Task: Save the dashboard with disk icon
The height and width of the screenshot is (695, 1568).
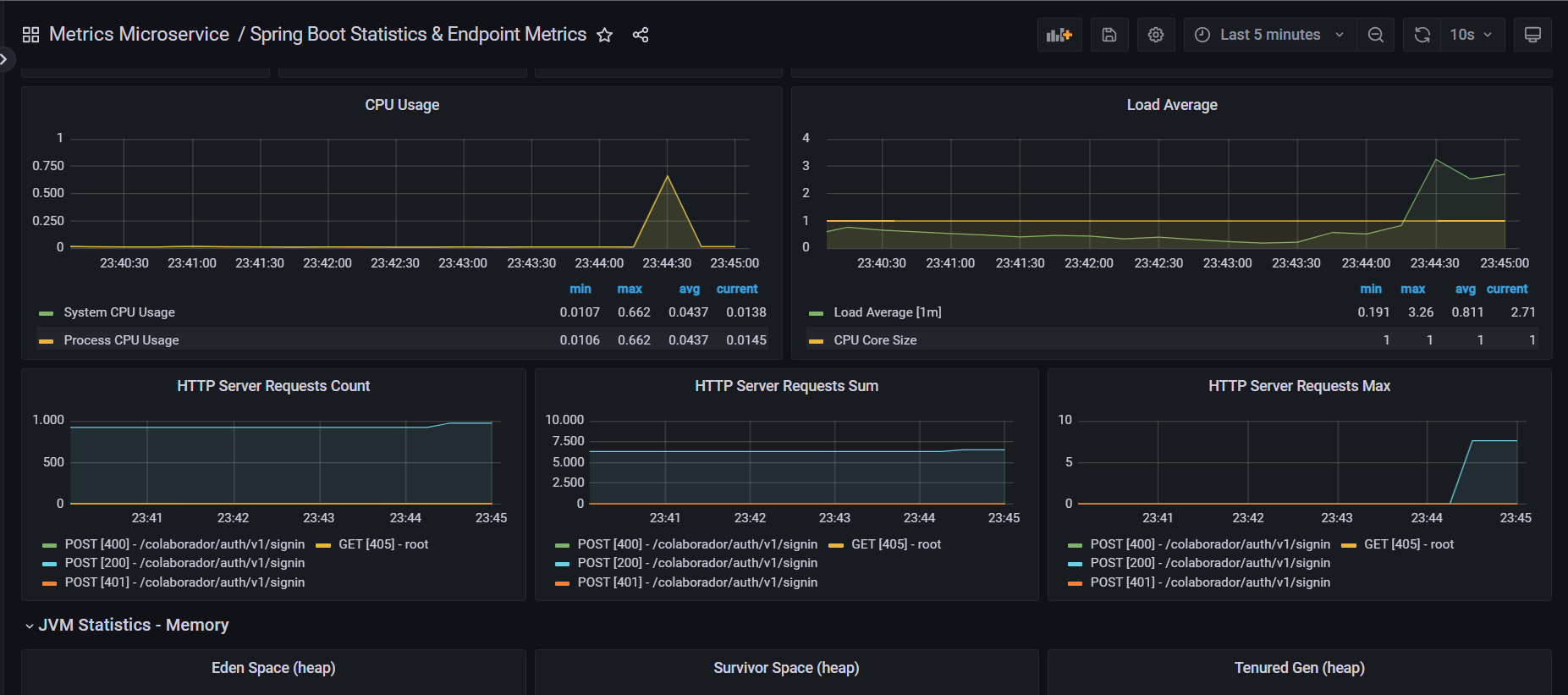Action: click(x=1109, y=35)
